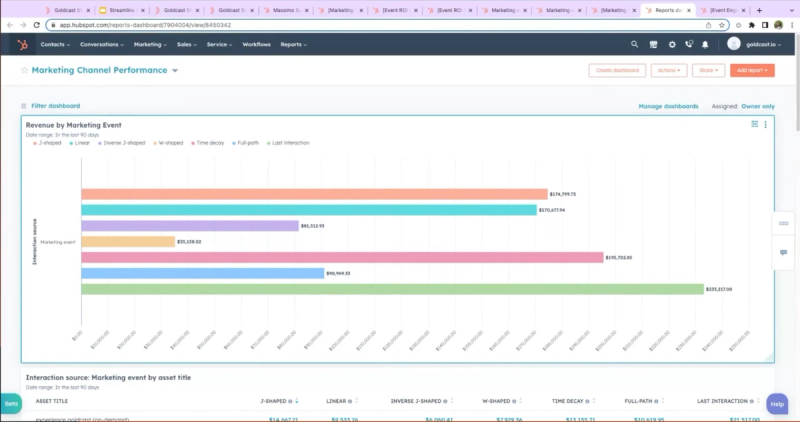Viewport: 800px width, 422px height.
Task: Expand the Actions dropdown button
Action: pyautogui.click(x=667, y=71)
